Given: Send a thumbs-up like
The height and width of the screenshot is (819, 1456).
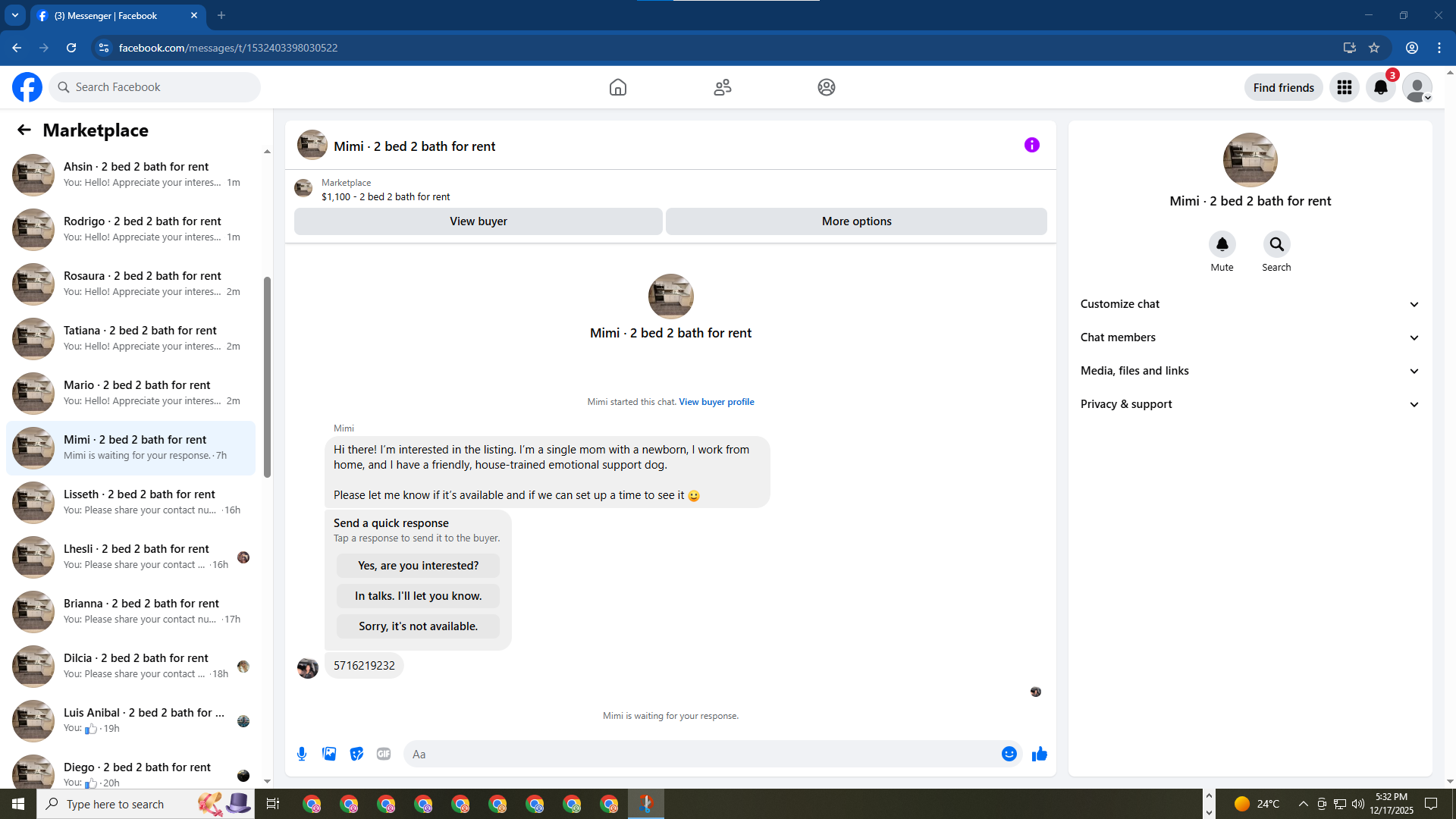Looking at the screenshot, I should coord(1039,754).
